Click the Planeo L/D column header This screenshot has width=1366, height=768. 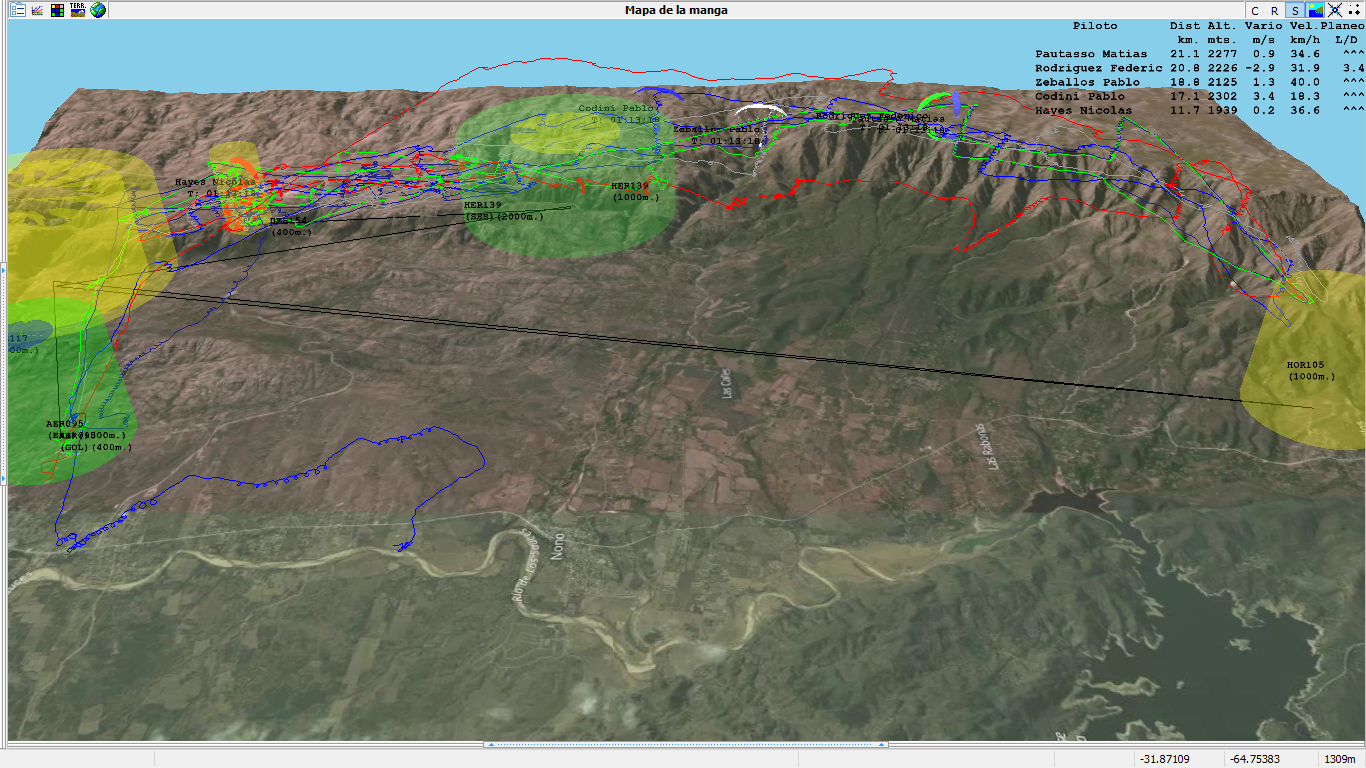[1341, 32]
